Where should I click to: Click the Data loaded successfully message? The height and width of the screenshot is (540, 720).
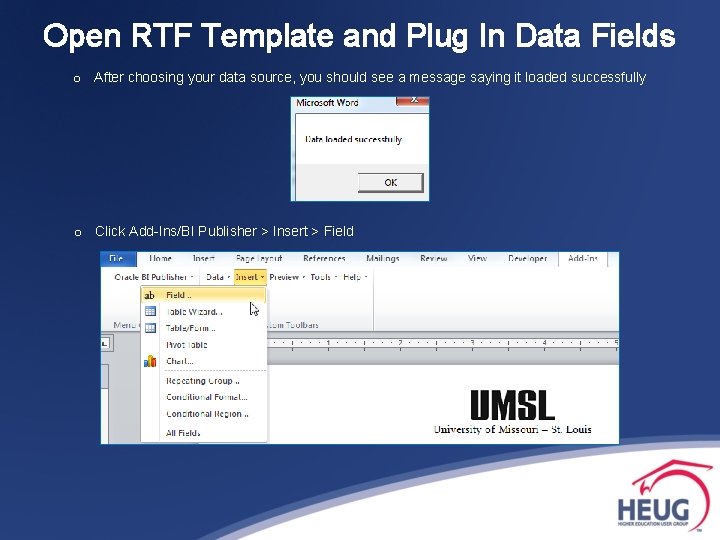click(354, 139)
